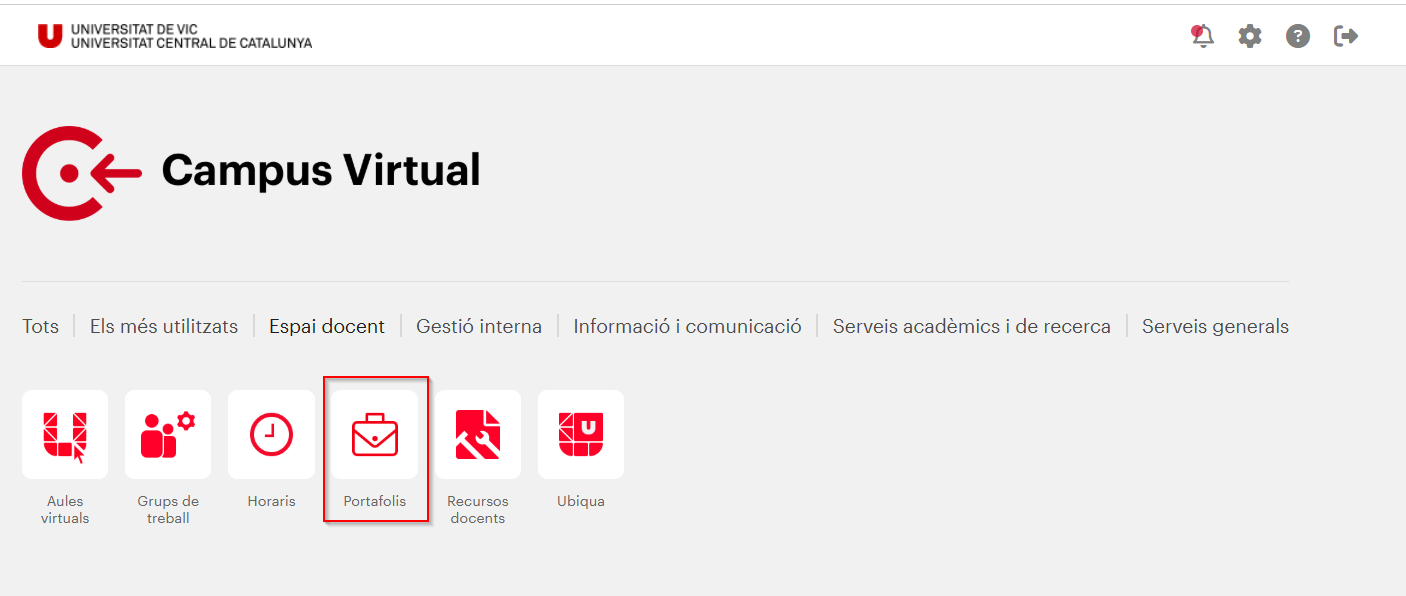The image size is (1406, 596).
Task: Select the Tots category tab
Action: click(41, 326)
